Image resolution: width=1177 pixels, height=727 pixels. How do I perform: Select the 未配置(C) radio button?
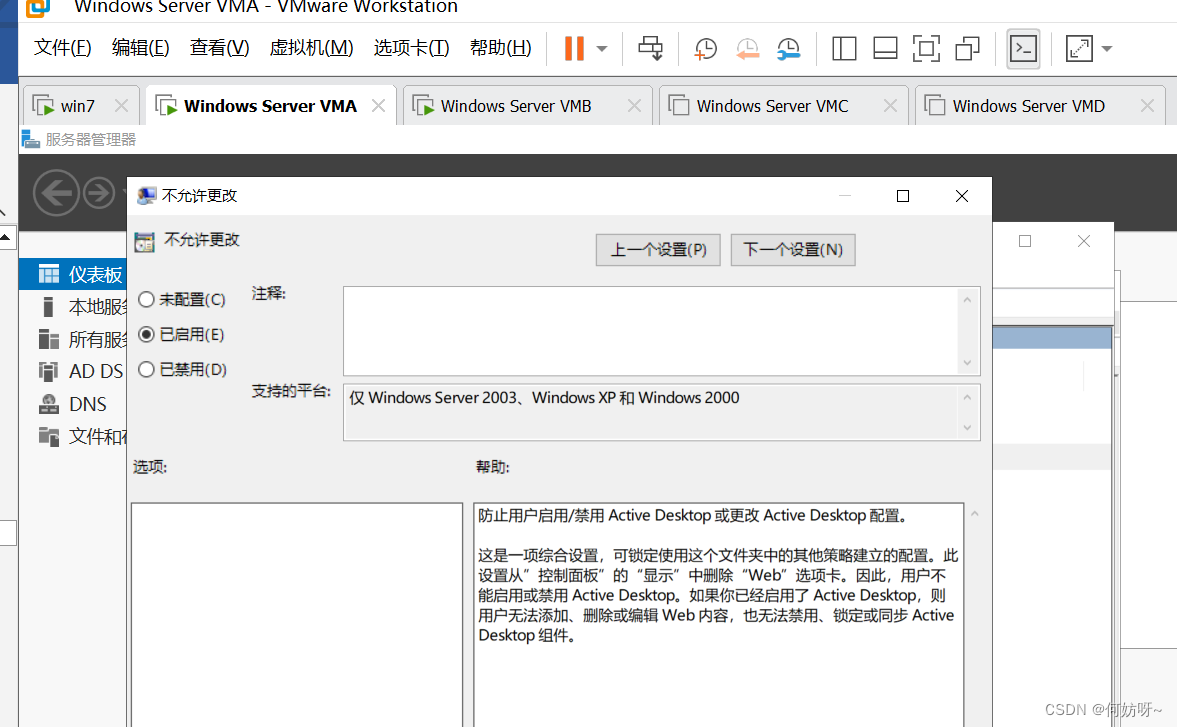(x=147, y=299)
